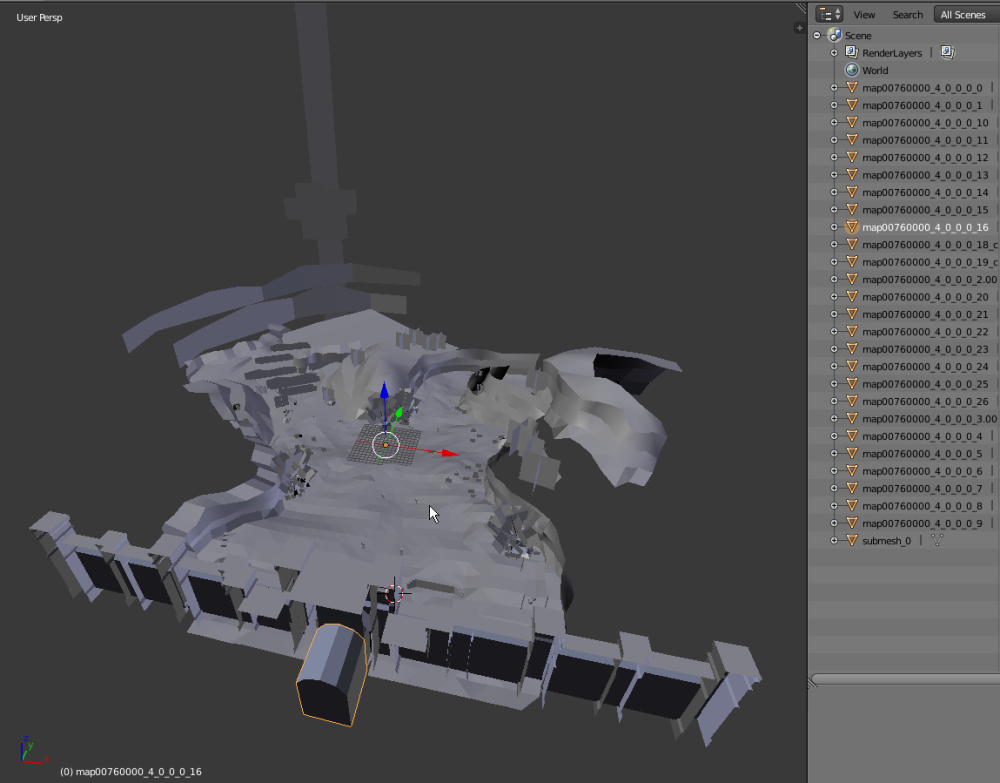Expand map00760000_4_0_0_0_21 node
The image size is (1000, 783).
[x=834, y=314]
